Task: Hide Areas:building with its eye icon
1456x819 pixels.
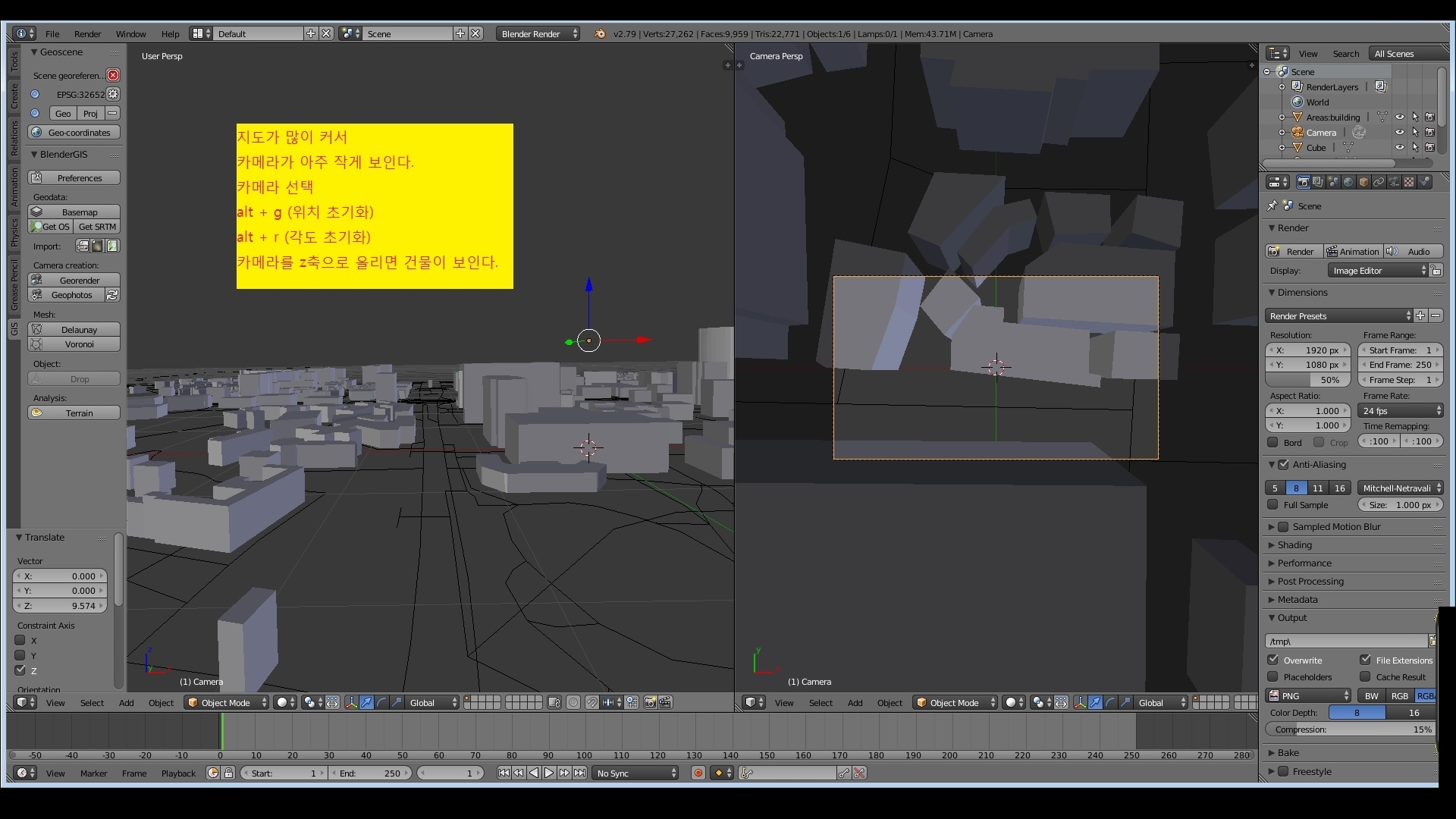Action: [1400, 117]
